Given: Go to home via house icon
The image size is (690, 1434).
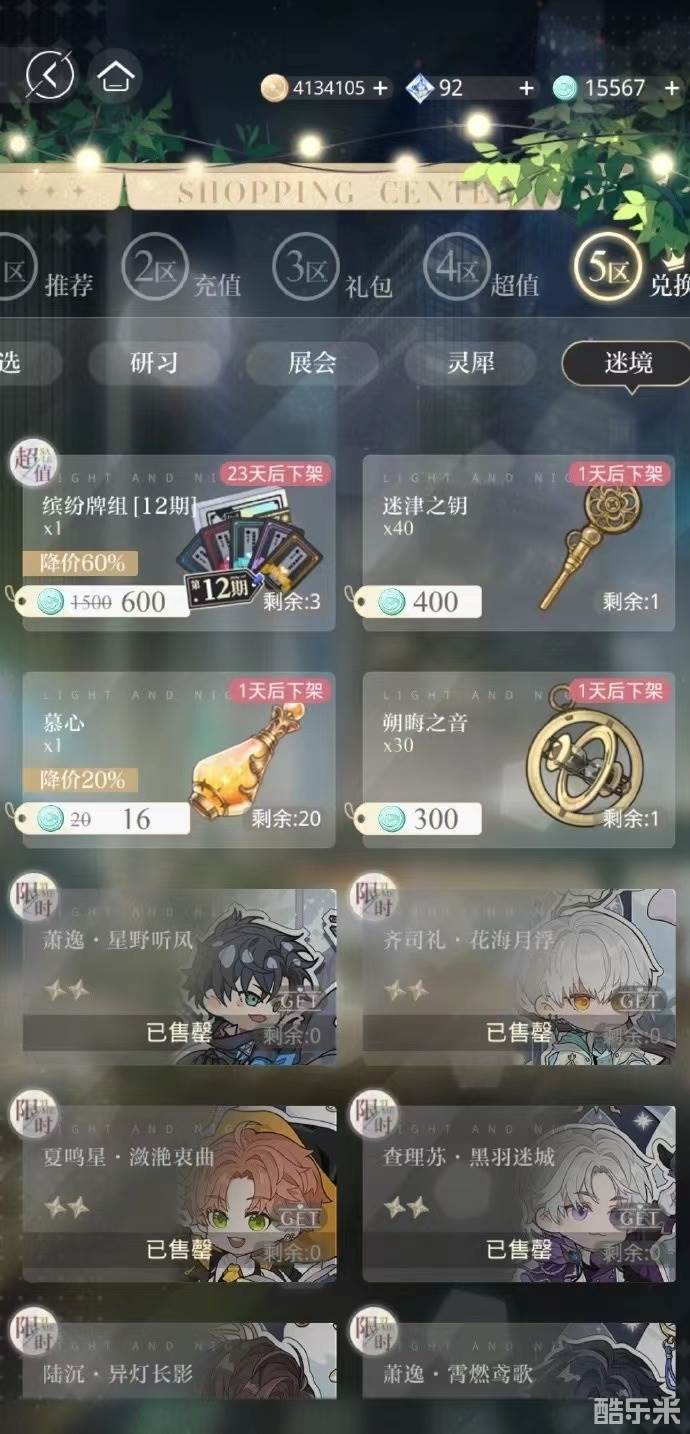Looking at the screenshot, I should tap(116, 75).
